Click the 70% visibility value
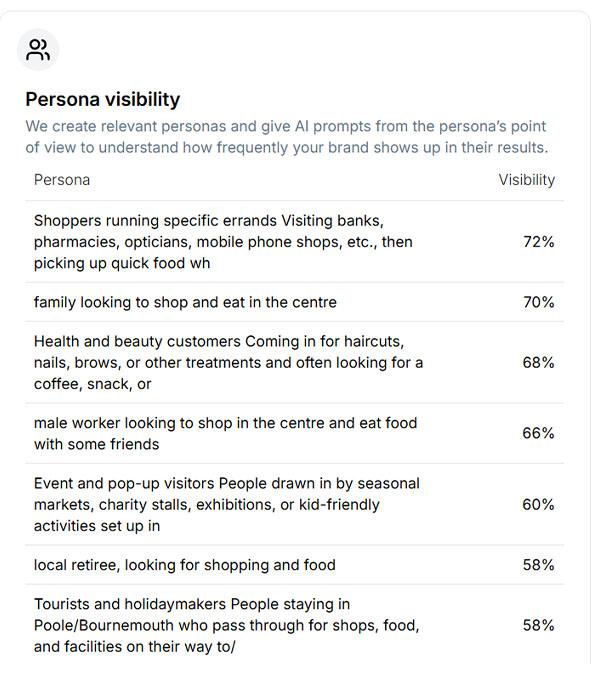 point(538,302)
